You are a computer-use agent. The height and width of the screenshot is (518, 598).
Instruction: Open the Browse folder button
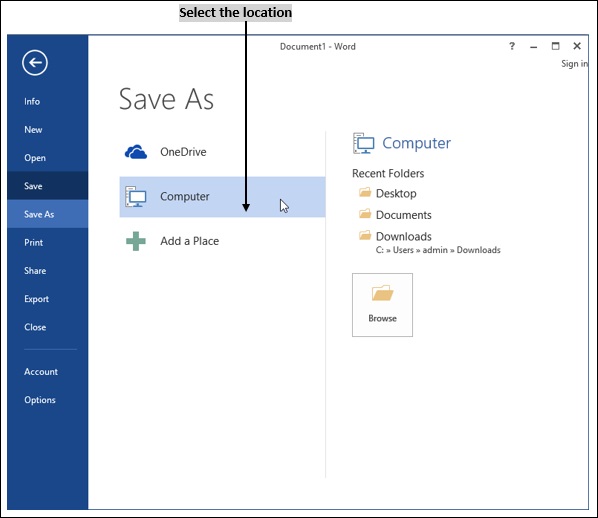(382, 305)
